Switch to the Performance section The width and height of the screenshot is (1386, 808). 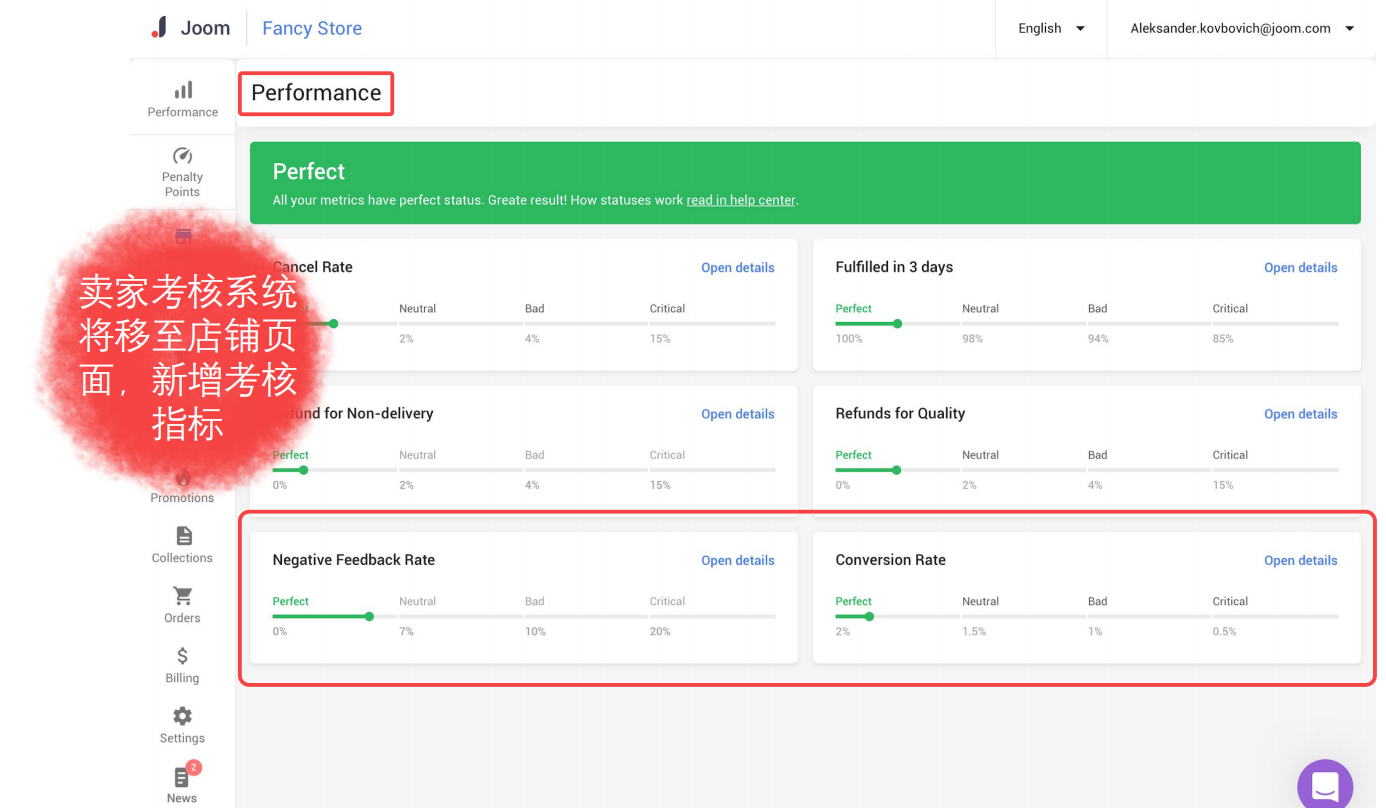(315, 92)
